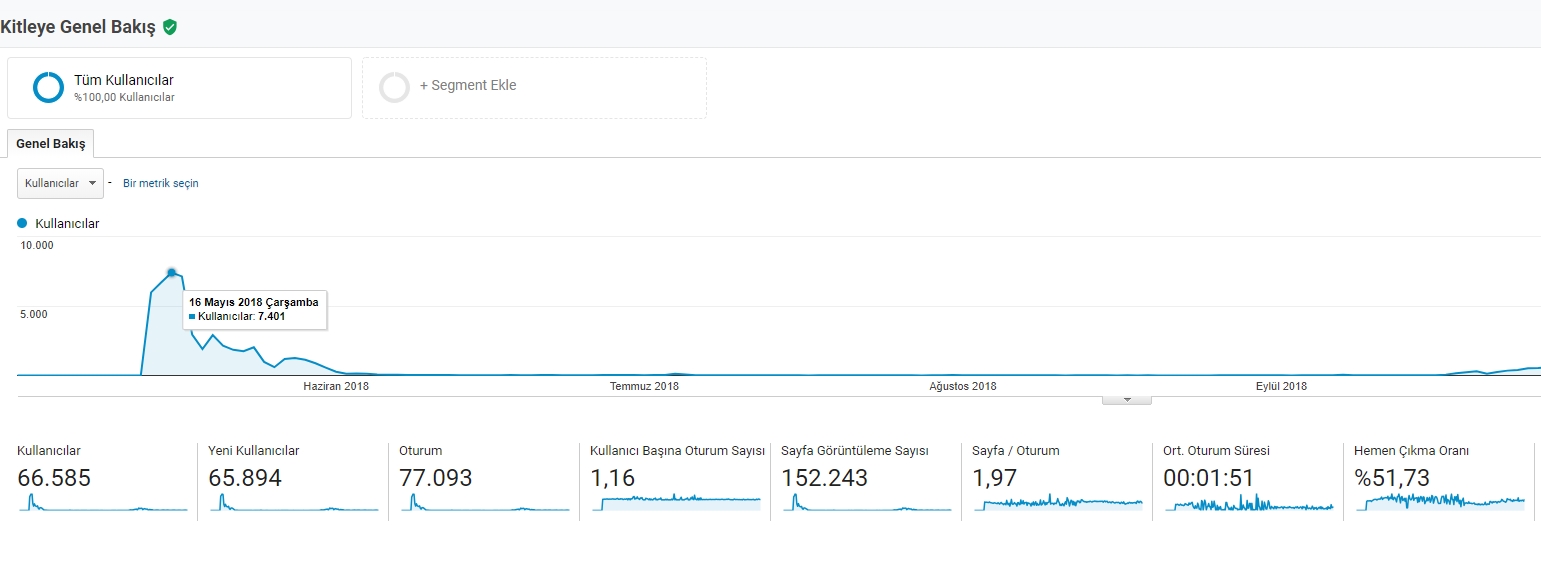
Task: Select Sayfa Görüntüleme Sayısı 152.243 metric
Action: click(x=866, y=482)
